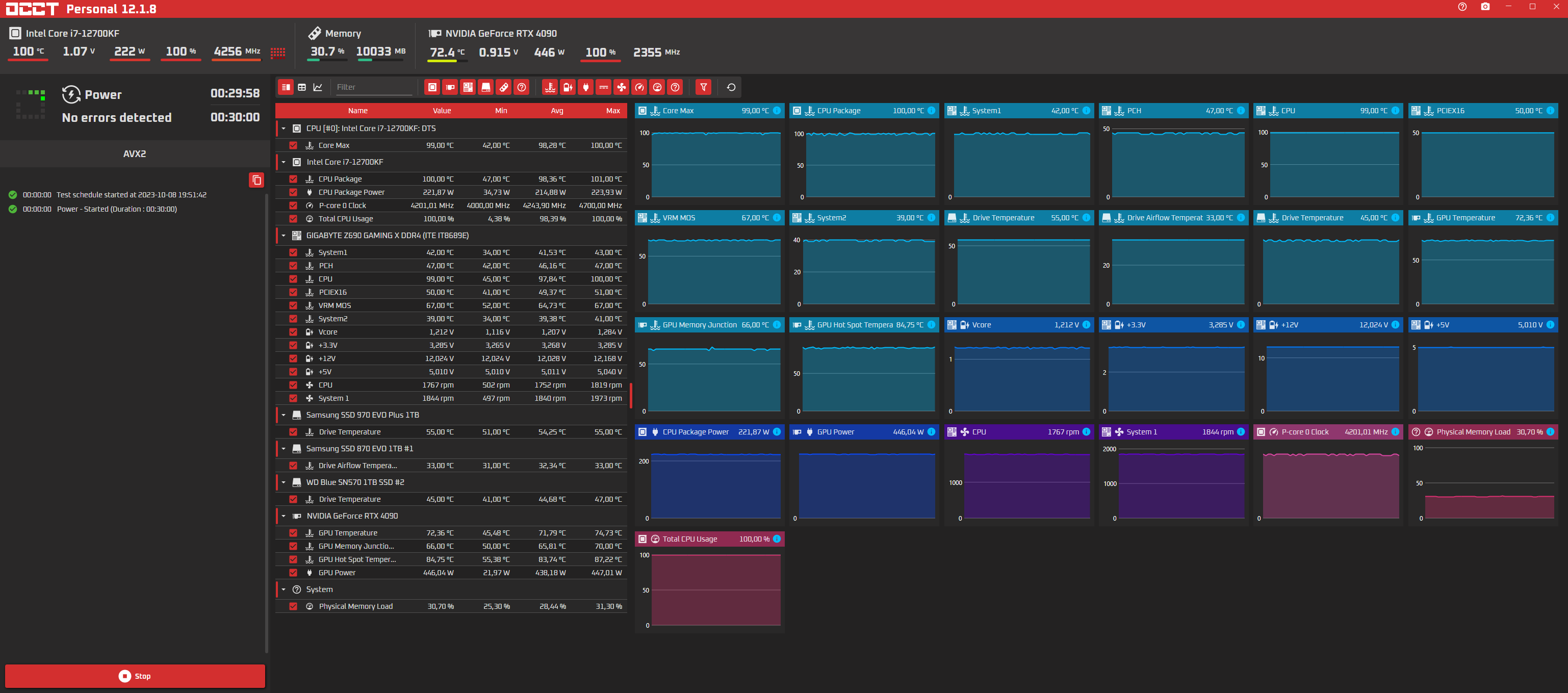Collapse the GIGABYTE Z690 GAMING X group
The width and height of the screenshot is (1568, 693).
[x=283, y=236]
